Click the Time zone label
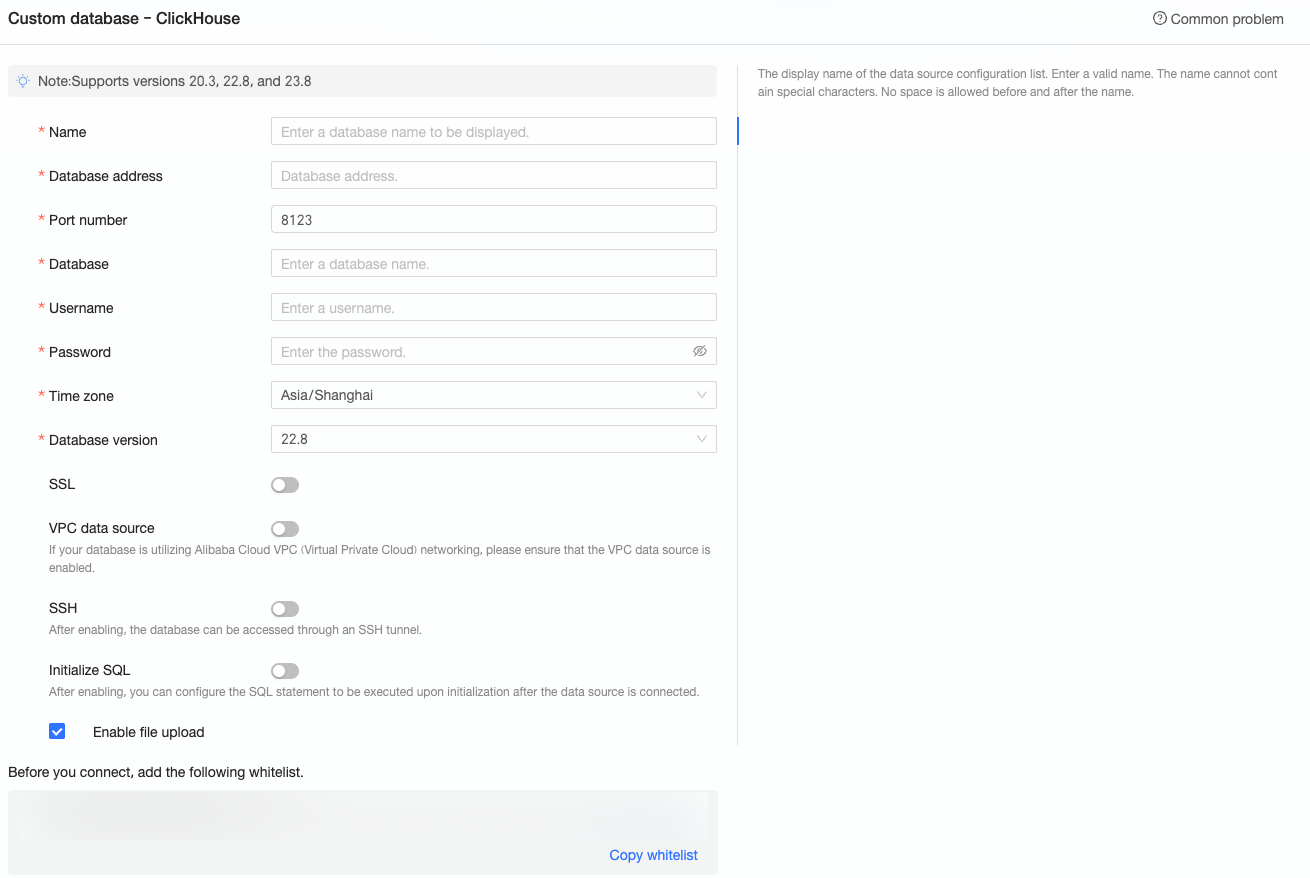Screen dimensions: 1310x878 (81, 396)
